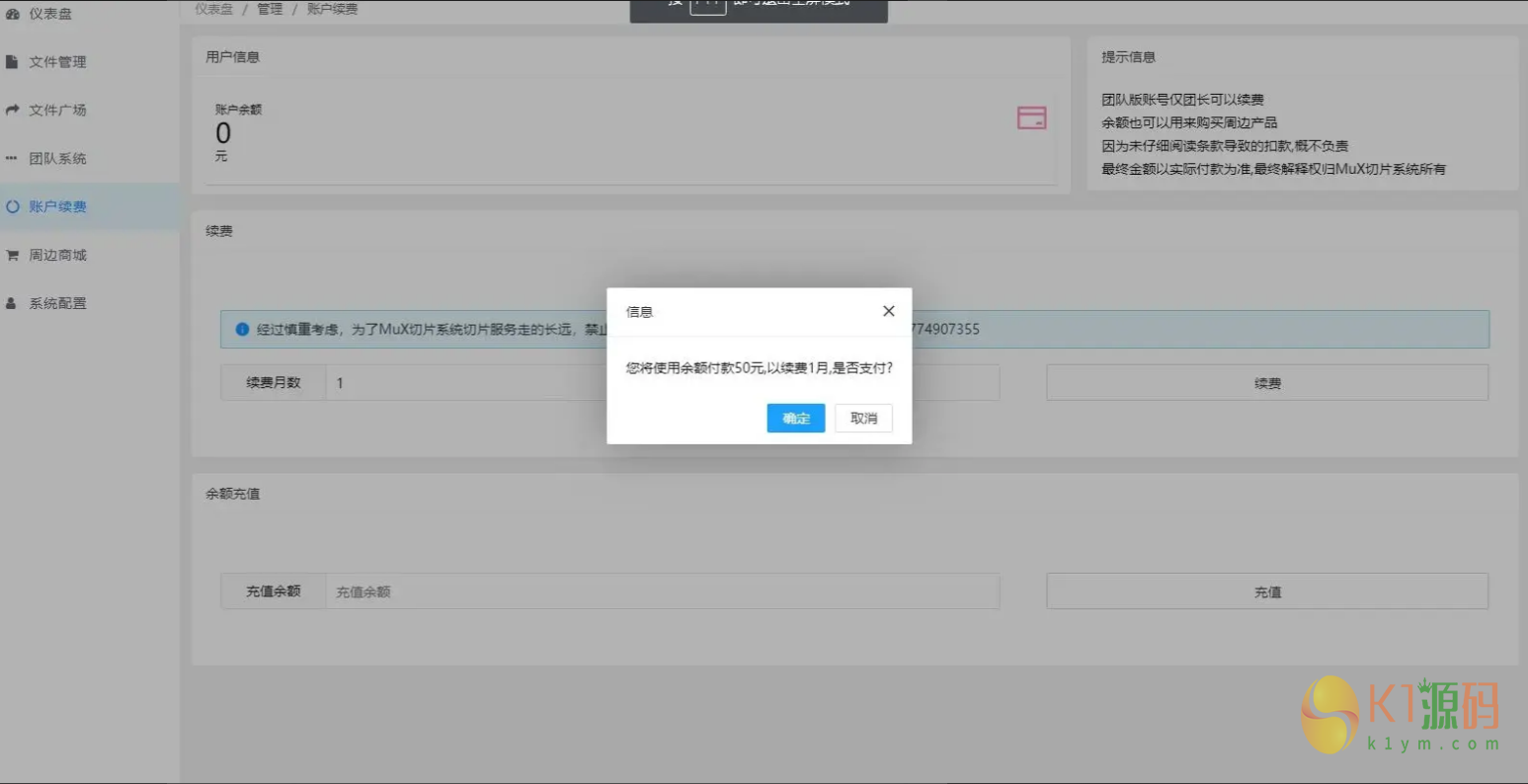Click the 续费月数 field label

[x=274, y=382]
